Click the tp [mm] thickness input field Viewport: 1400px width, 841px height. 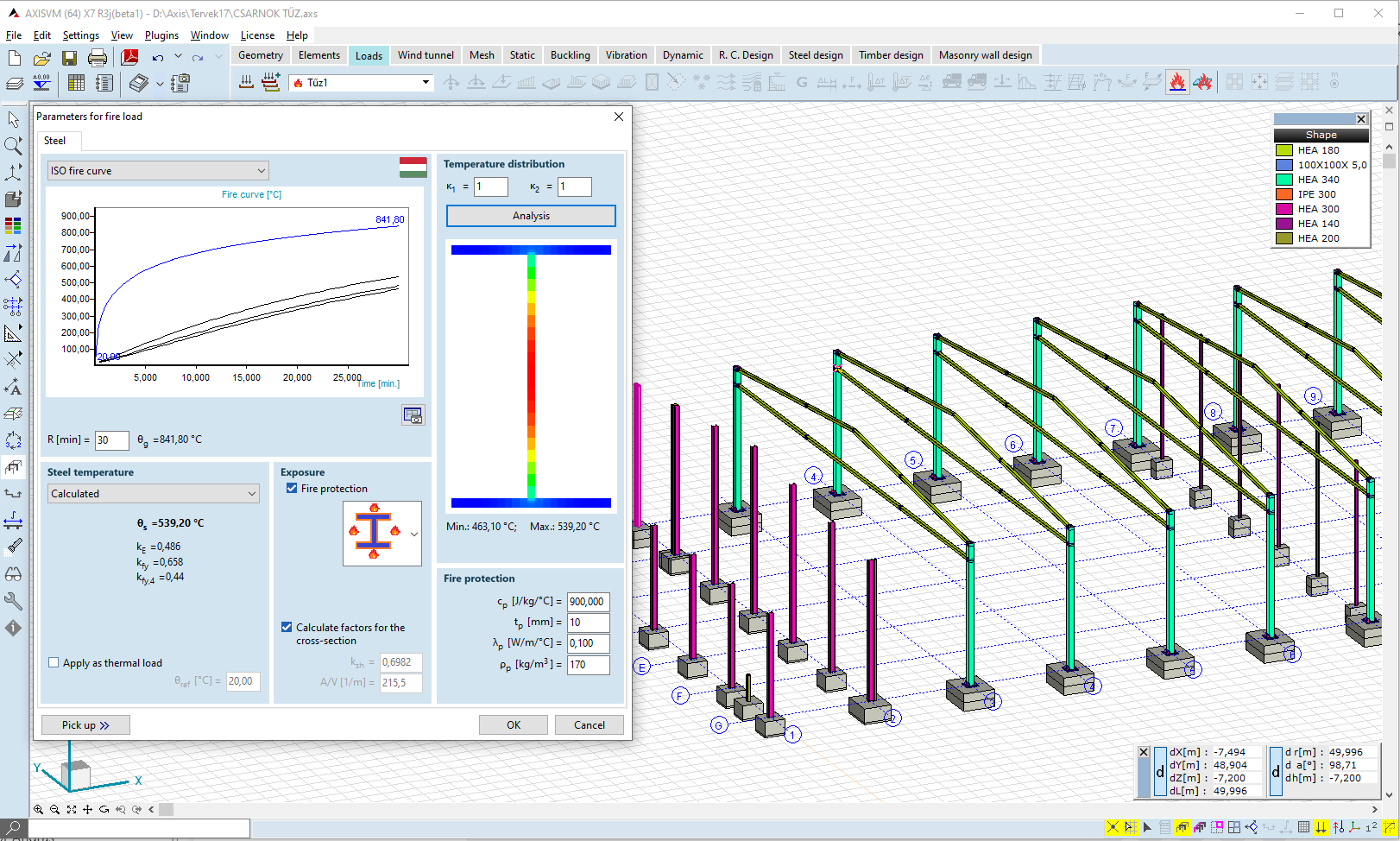pos(589,623)
